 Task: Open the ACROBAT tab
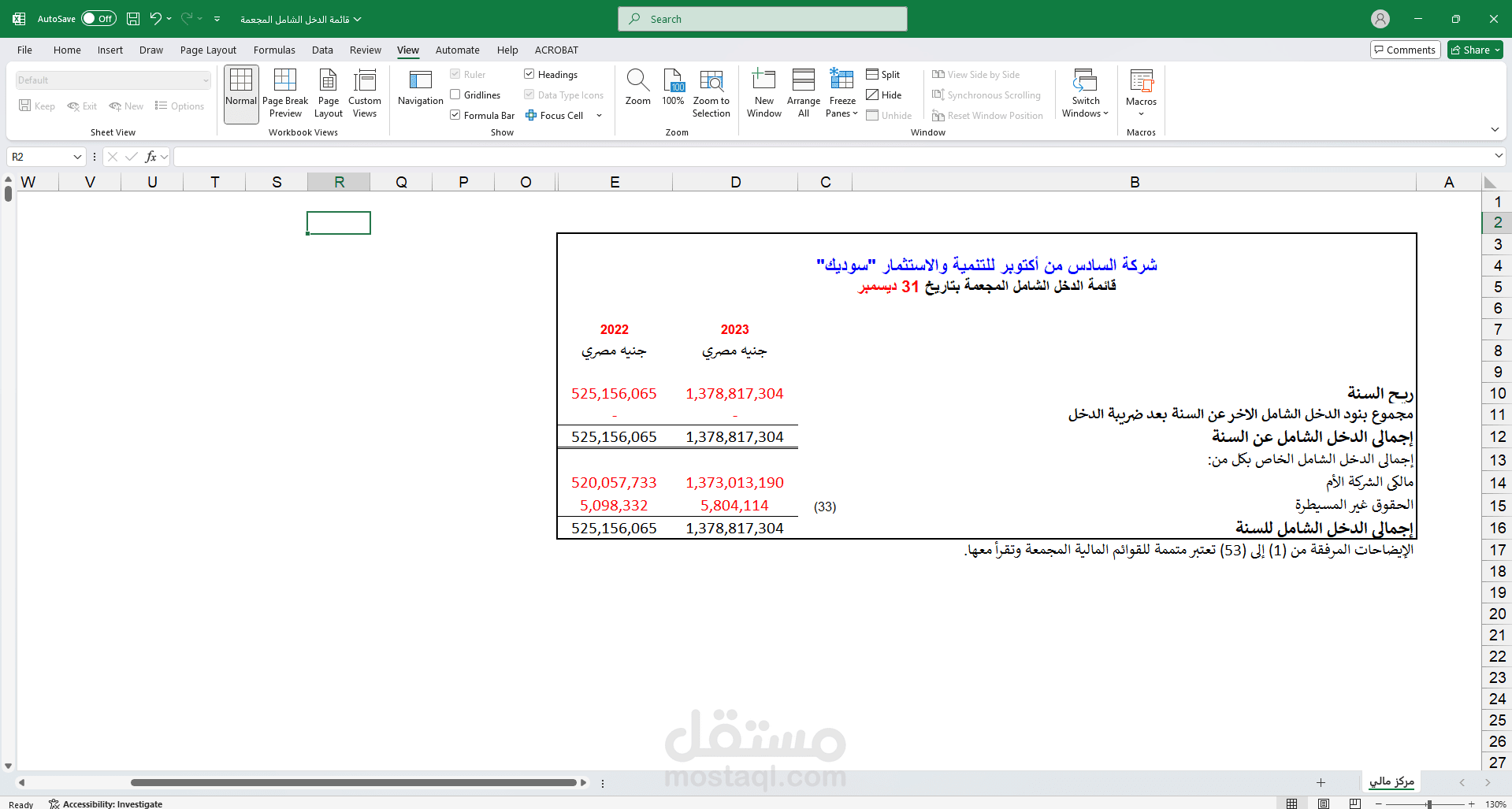tap(556, 50)
